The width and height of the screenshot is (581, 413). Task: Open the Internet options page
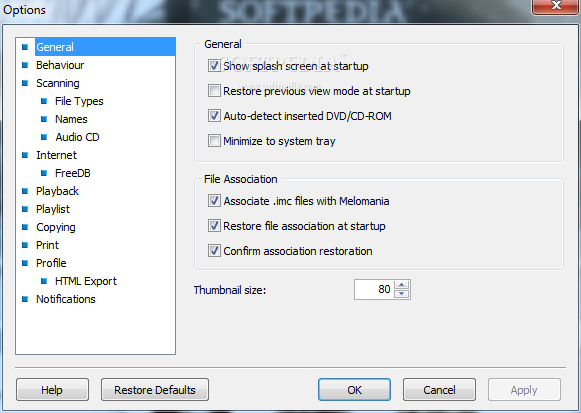pos(56,155)
